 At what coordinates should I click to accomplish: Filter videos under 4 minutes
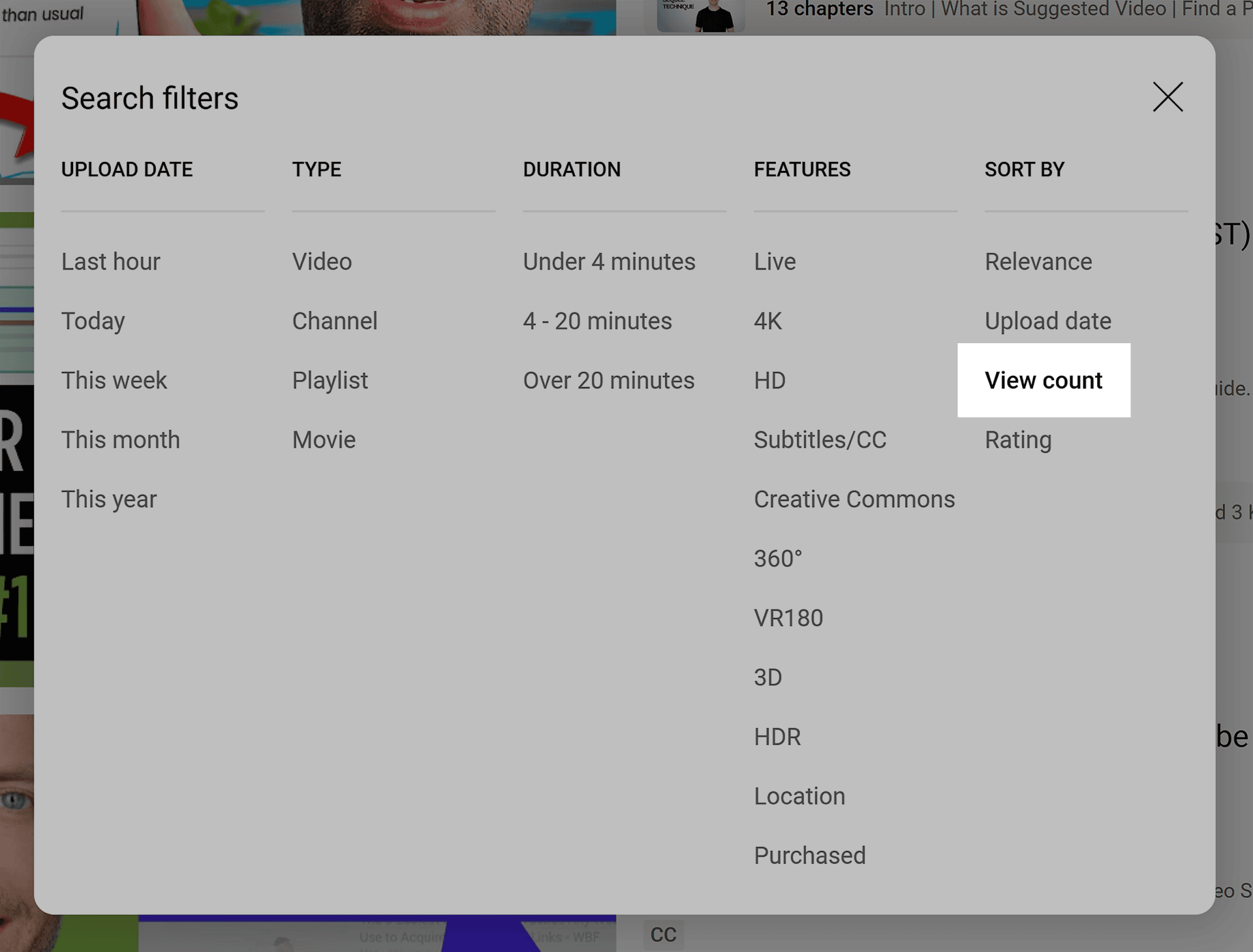(609, 262)
